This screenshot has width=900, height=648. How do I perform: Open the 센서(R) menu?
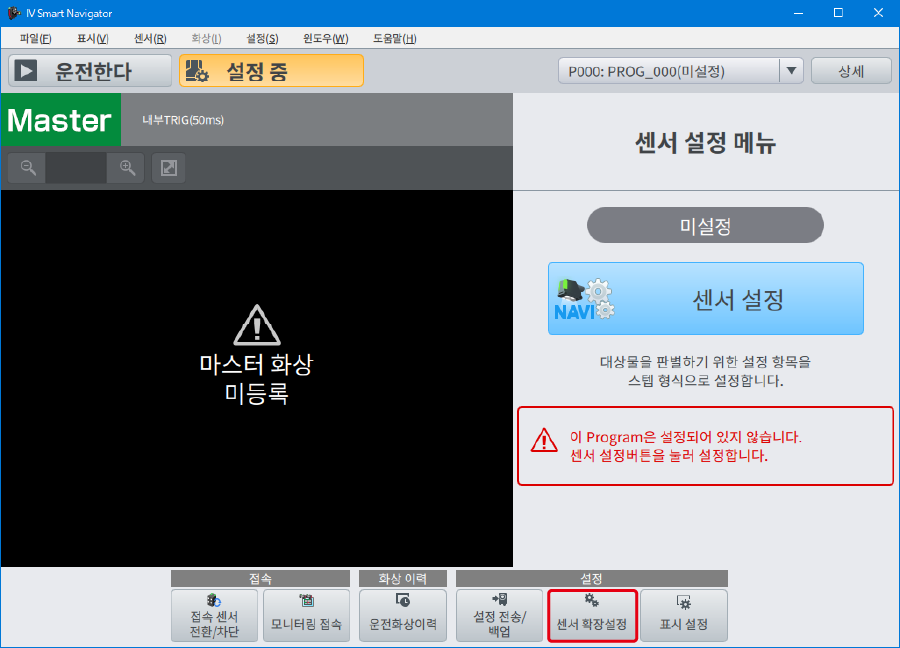[x=150, y=38]
